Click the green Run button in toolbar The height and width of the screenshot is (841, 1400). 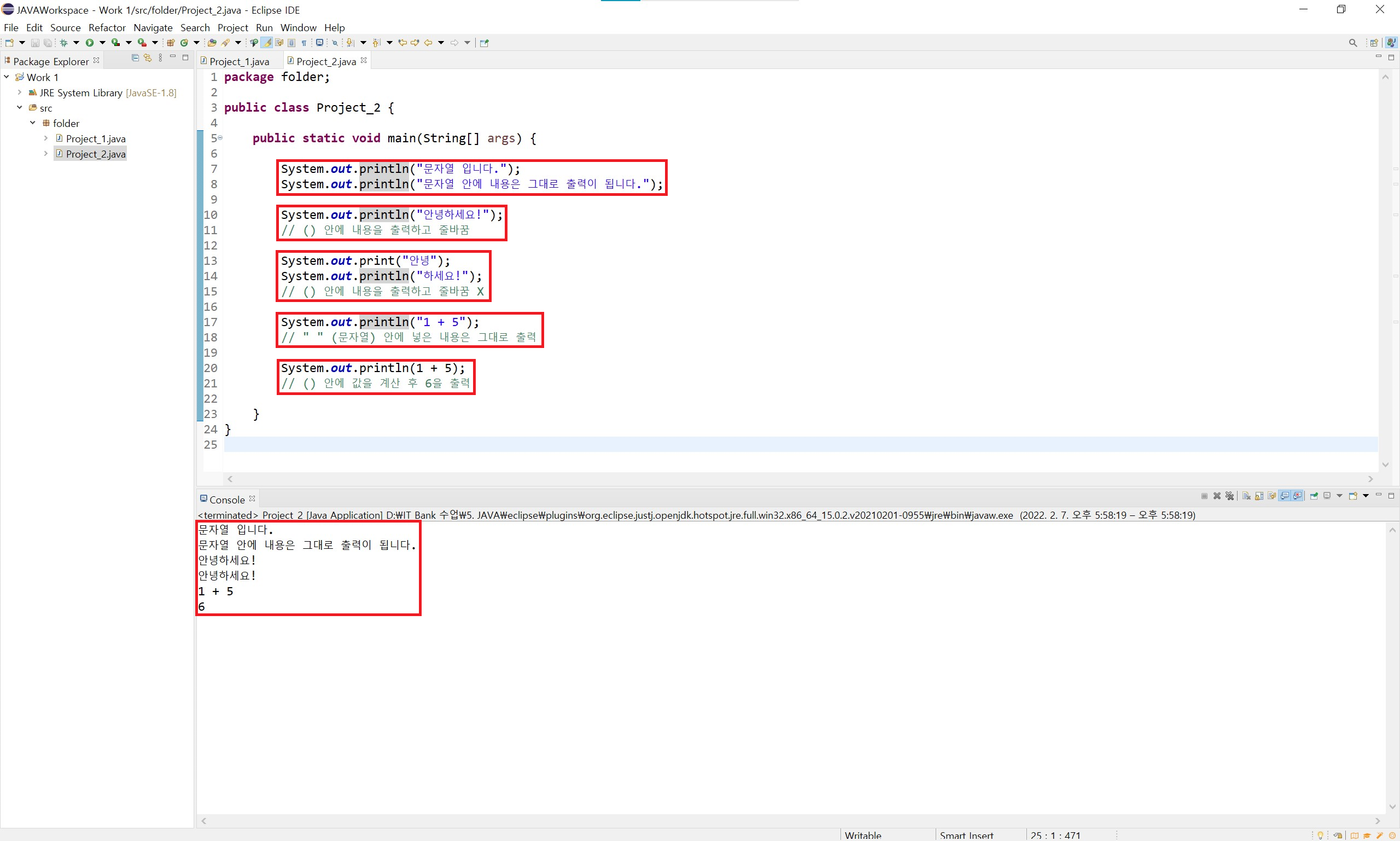(90, 43)
